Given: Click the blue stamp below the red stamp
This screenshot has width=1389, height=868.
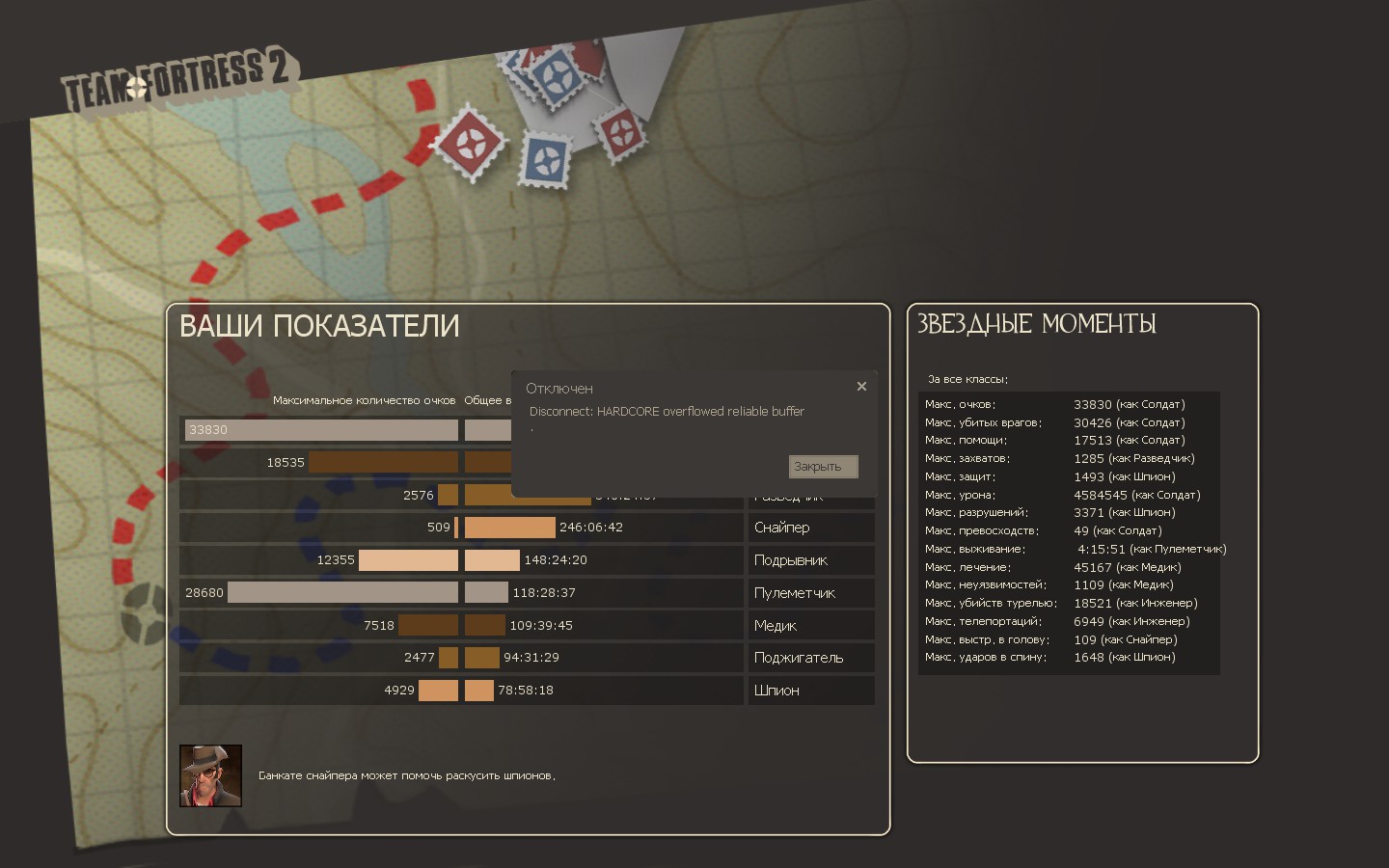Looking at the screenshot, I should click(x=547, y=158).
